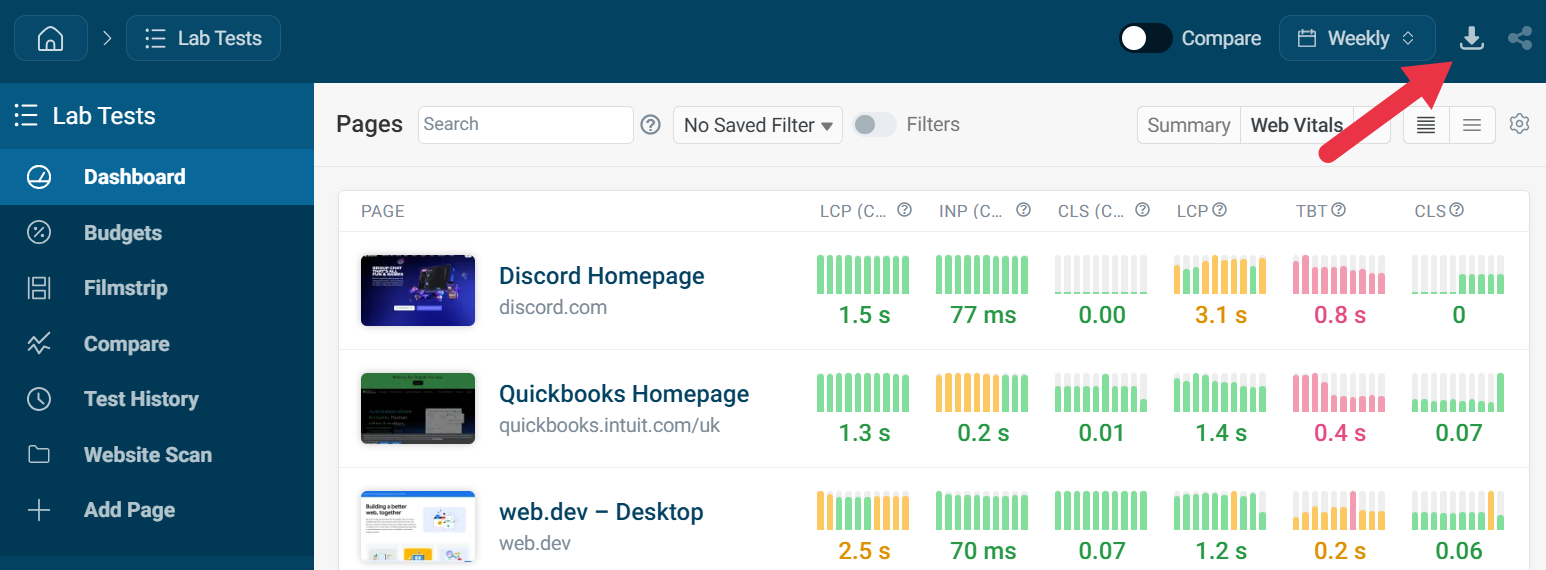Click the help icon beside LCP (C… header
This screenshot has width=1546, height=570.
click(904, 210)
